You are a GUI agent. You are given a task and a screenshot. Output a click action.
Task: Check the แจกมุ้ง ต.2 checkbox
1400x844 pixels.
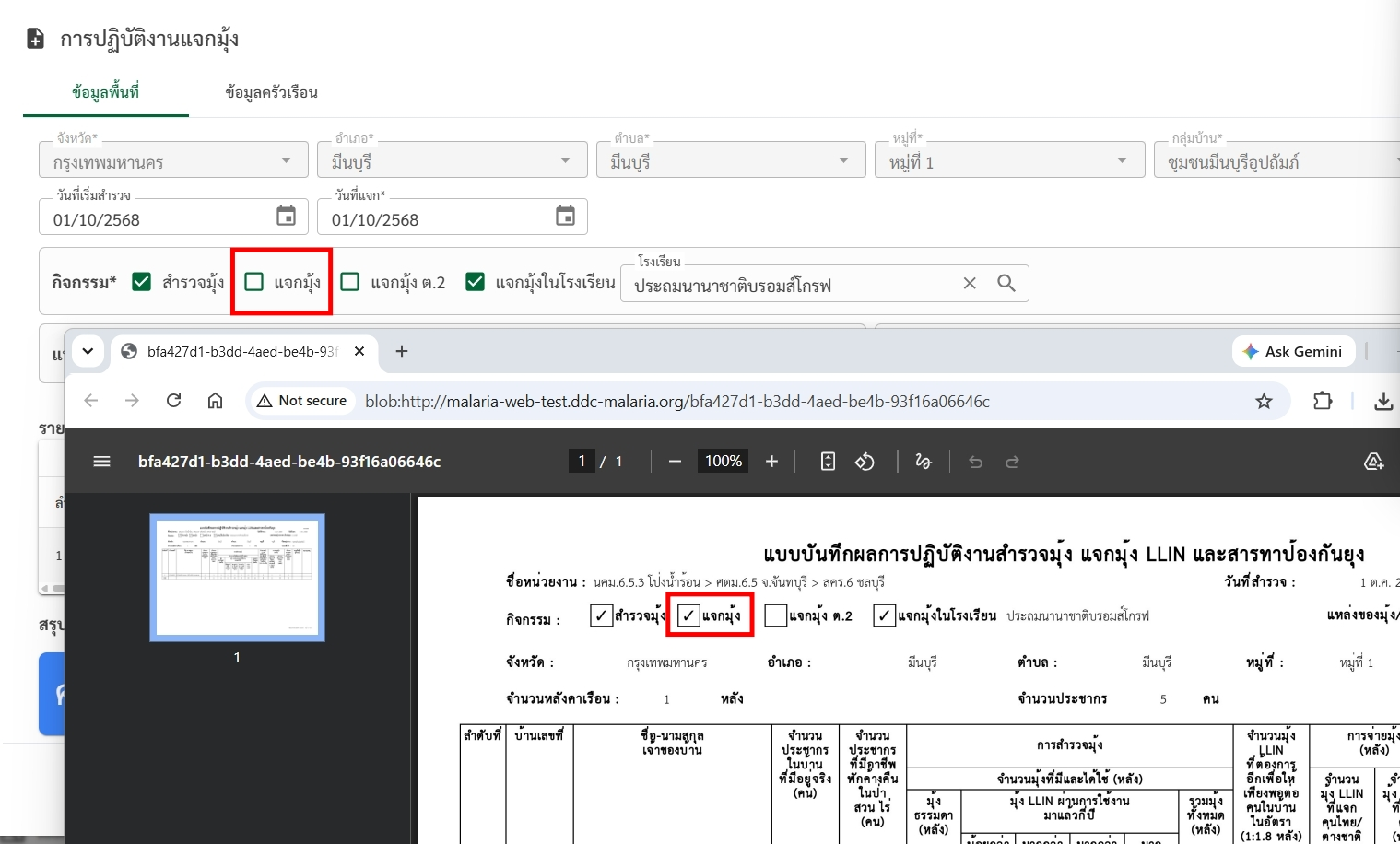tap(350, 282)
